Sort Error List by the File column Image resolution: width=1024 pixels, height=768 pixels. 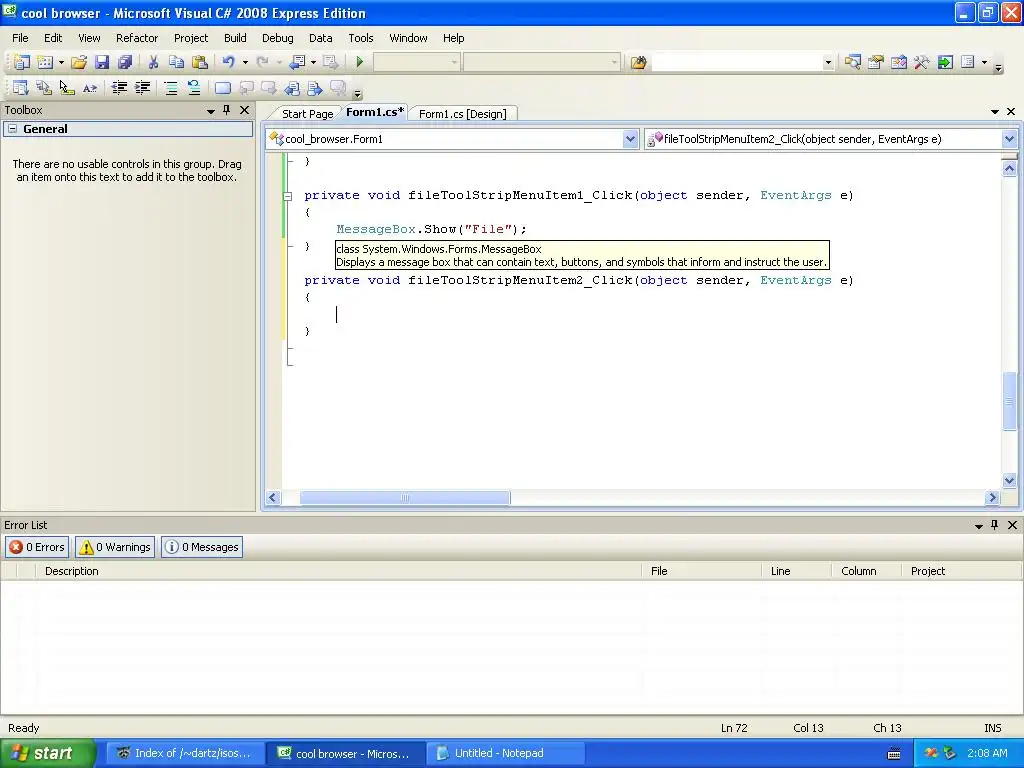(702, 571)
